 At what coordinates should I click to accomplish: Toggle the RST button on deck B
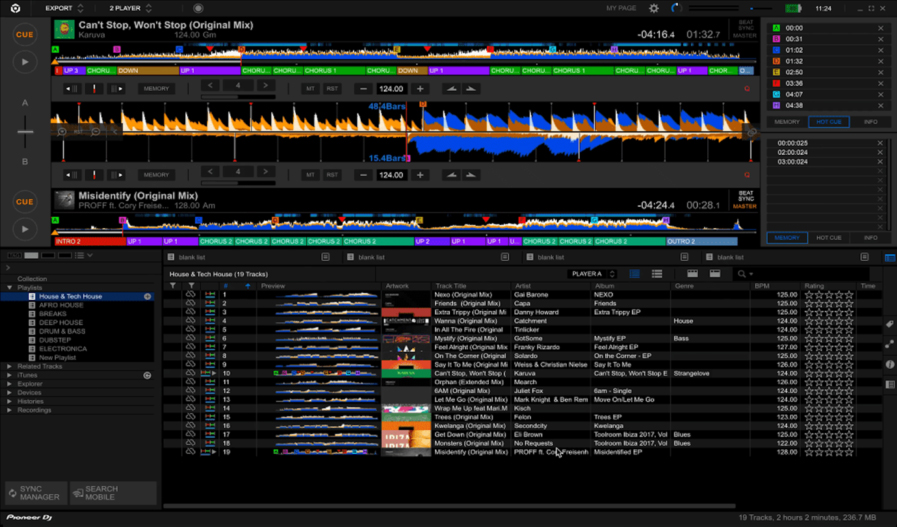click(332, 175)
